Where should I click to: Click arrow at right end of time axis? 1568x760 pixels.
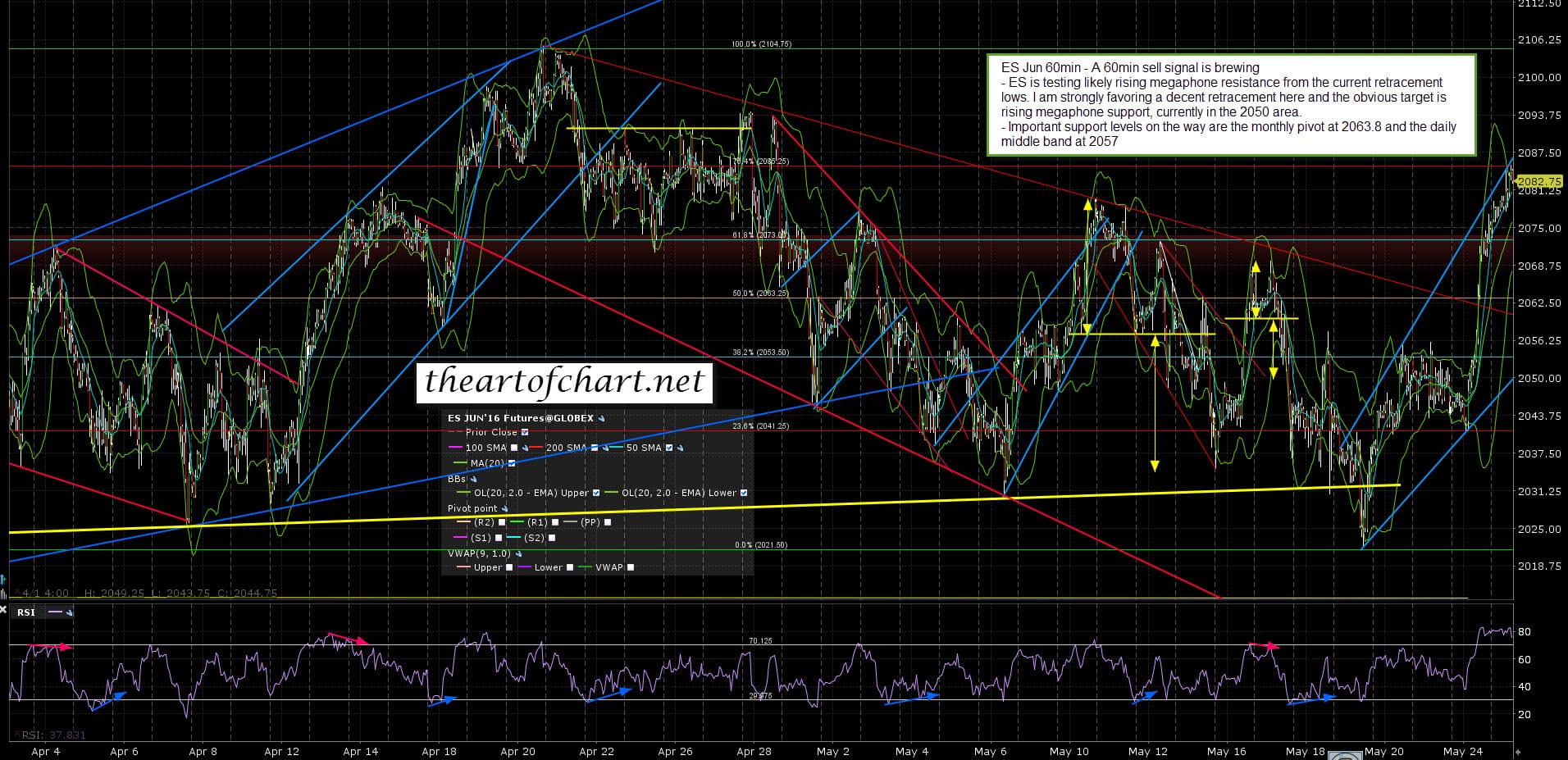[1518, 751]
